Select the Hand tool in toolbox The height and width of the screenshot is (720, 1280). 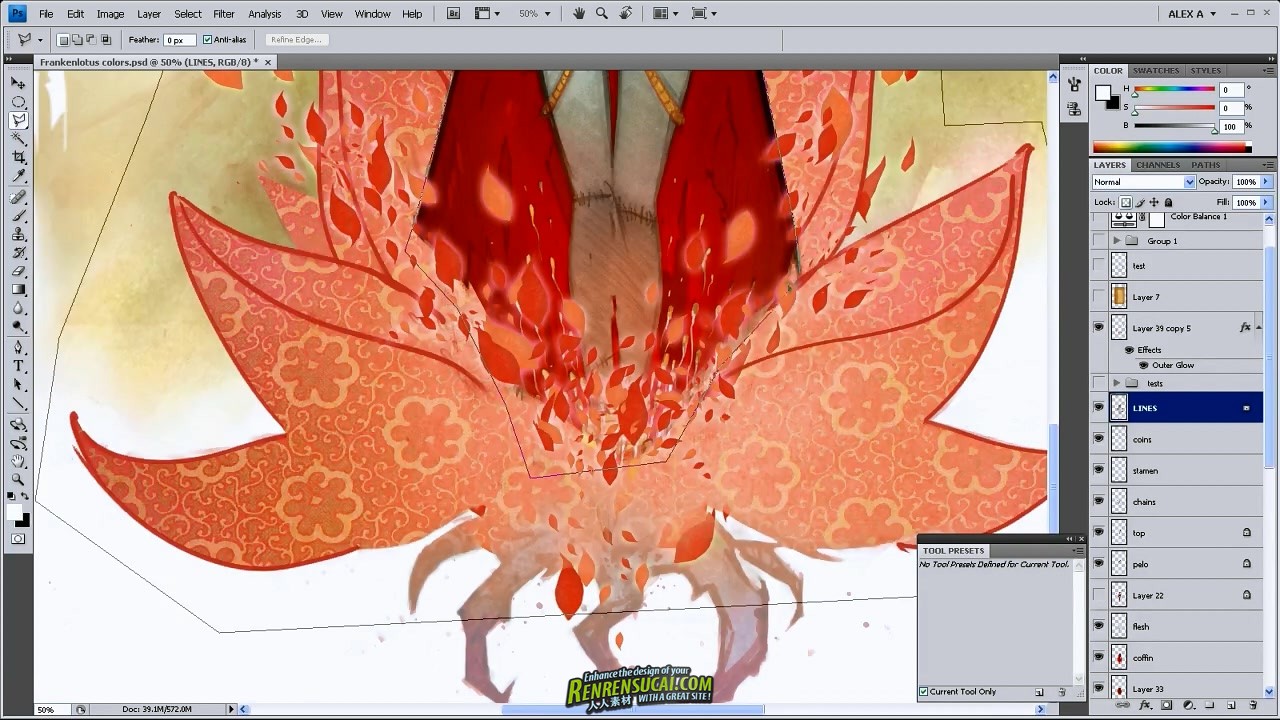click(x=18, y=462)
